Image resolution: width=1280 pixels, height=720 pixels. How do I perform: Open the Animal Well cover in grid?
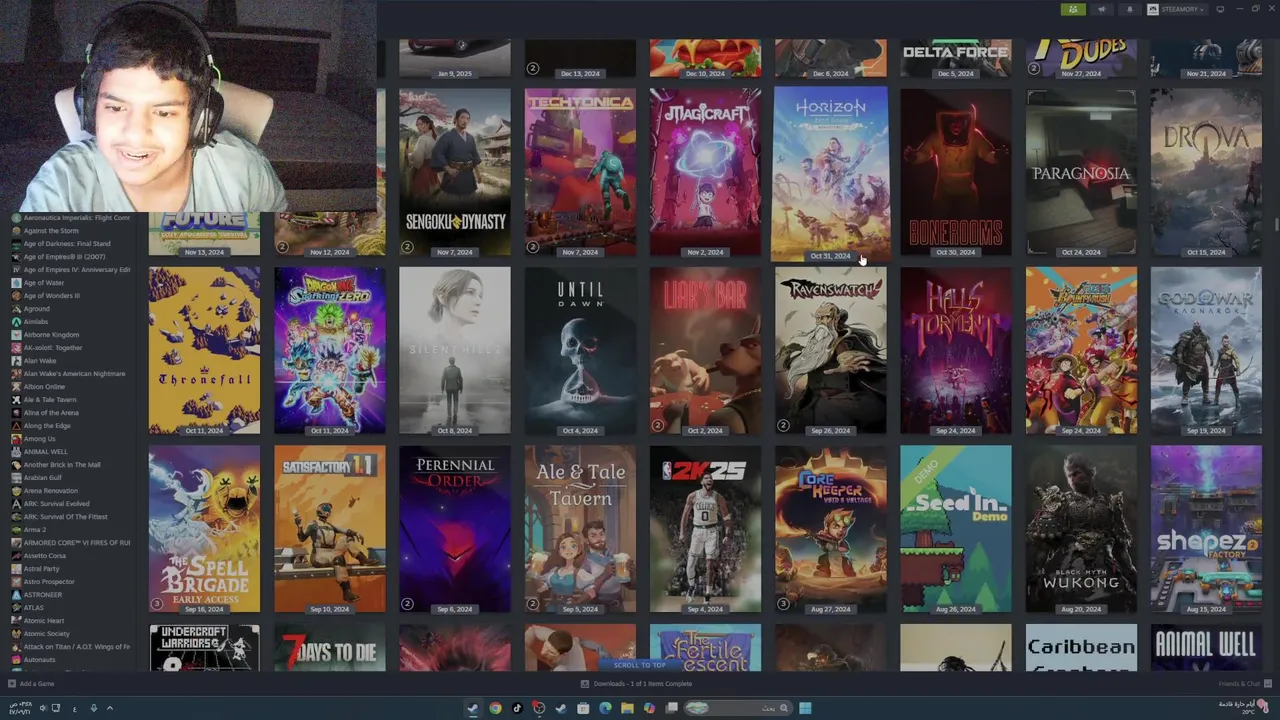[1206, 648]
